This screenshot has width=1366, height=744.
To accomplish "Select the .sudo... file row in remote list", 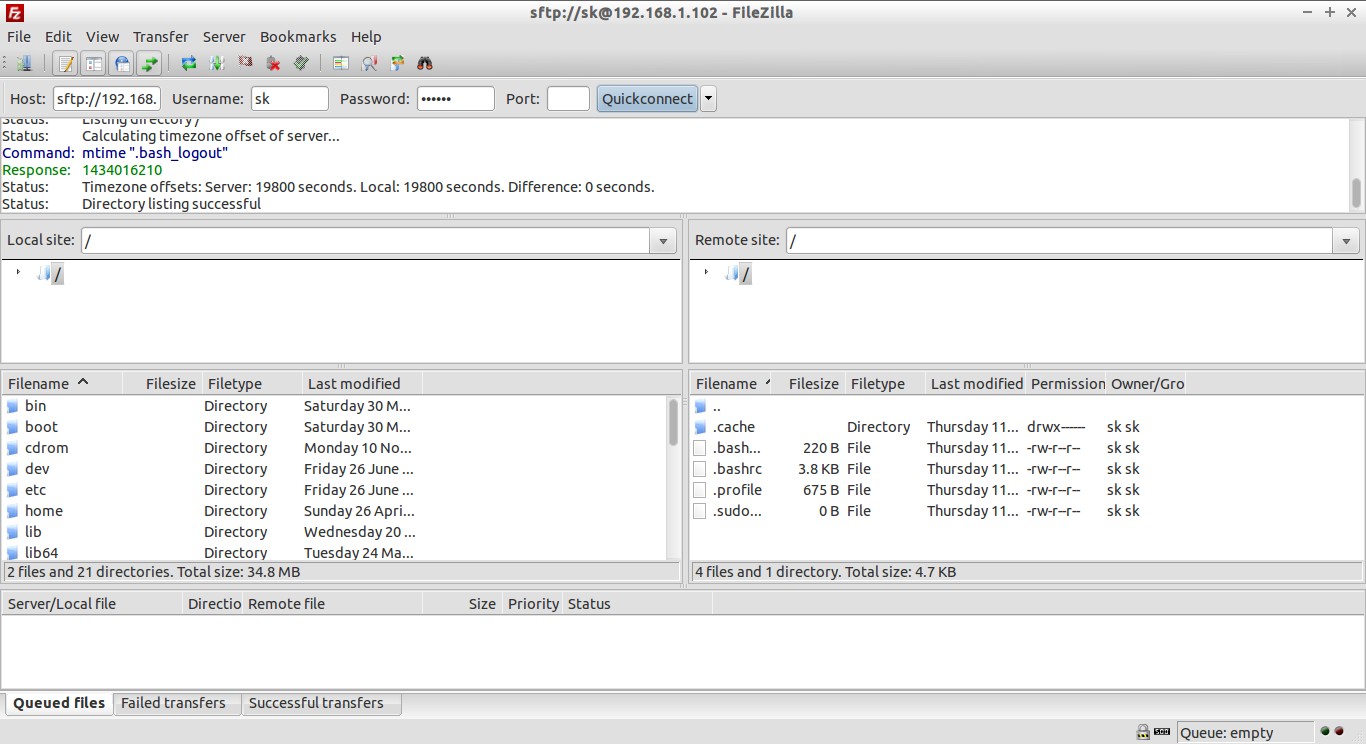I will click(x=1026, y=511).
